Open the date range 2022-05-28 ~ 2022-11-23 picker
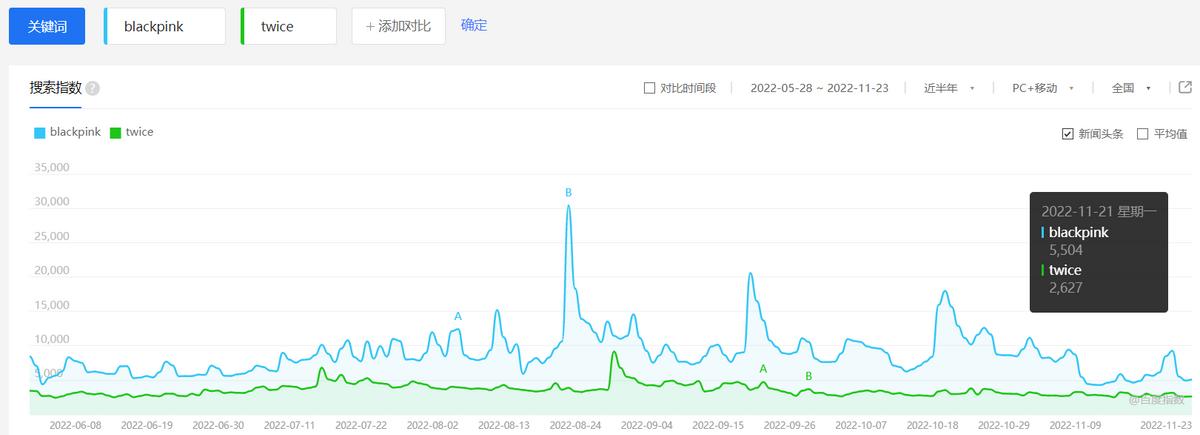 pyautogui.click(x=821, y=88)
